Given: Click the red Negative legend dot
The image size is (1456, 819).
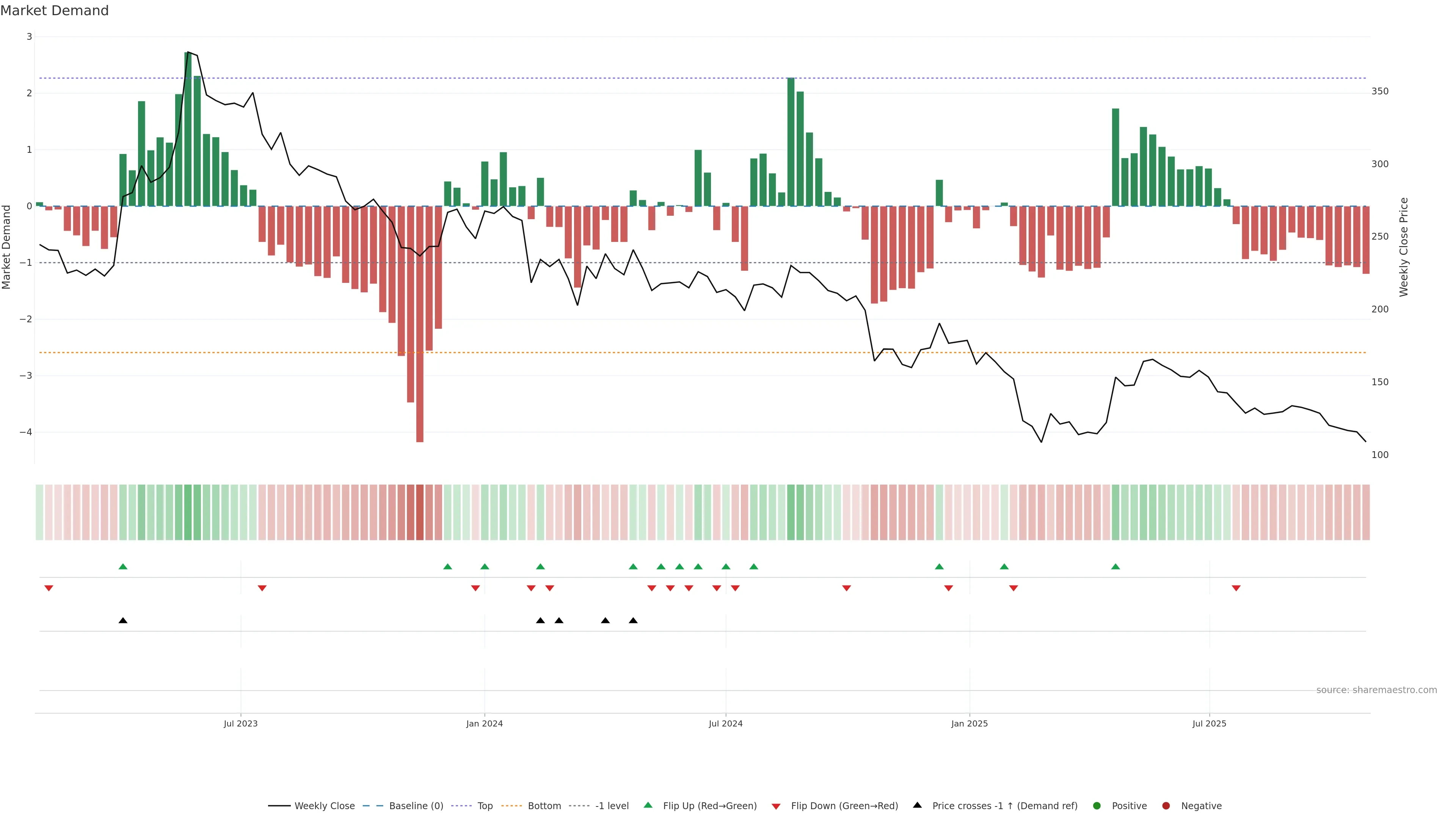Looking at the screenshot, I should (x=1166, y=806).
